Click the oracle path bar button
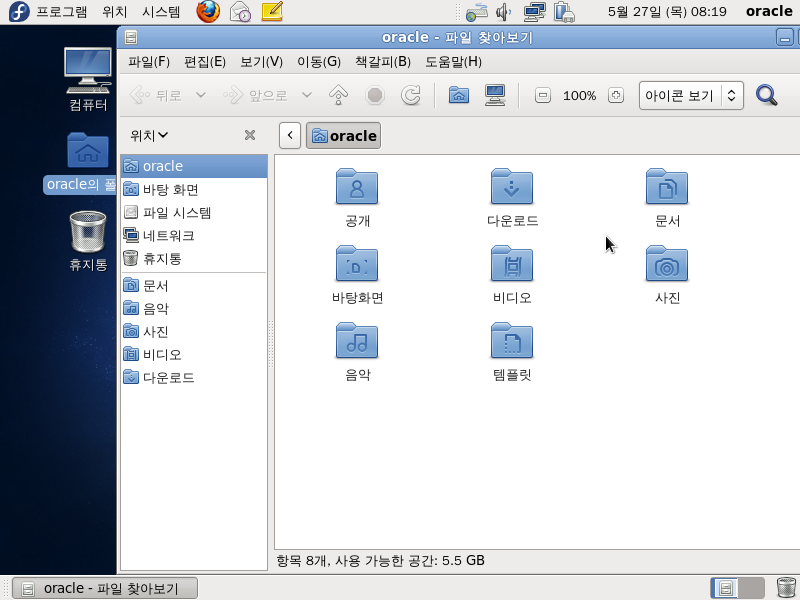This screenshot has height=600, width=800. pos(343,136)
